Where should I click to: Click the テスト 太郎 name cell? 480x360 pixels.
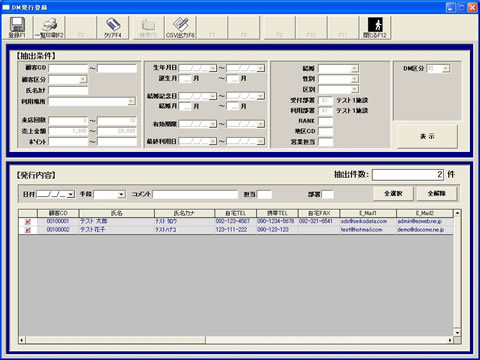click(117, 221)
